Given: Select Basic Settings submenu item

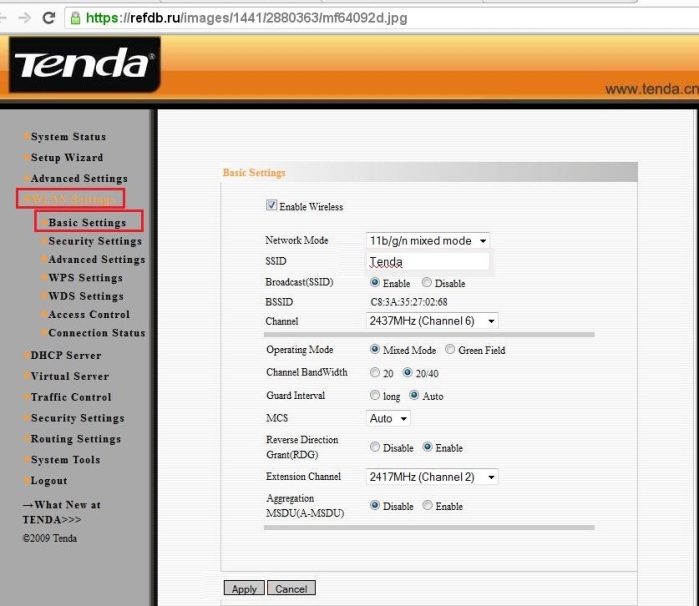Looking at the screenshot, I should (x=89, y=222).
